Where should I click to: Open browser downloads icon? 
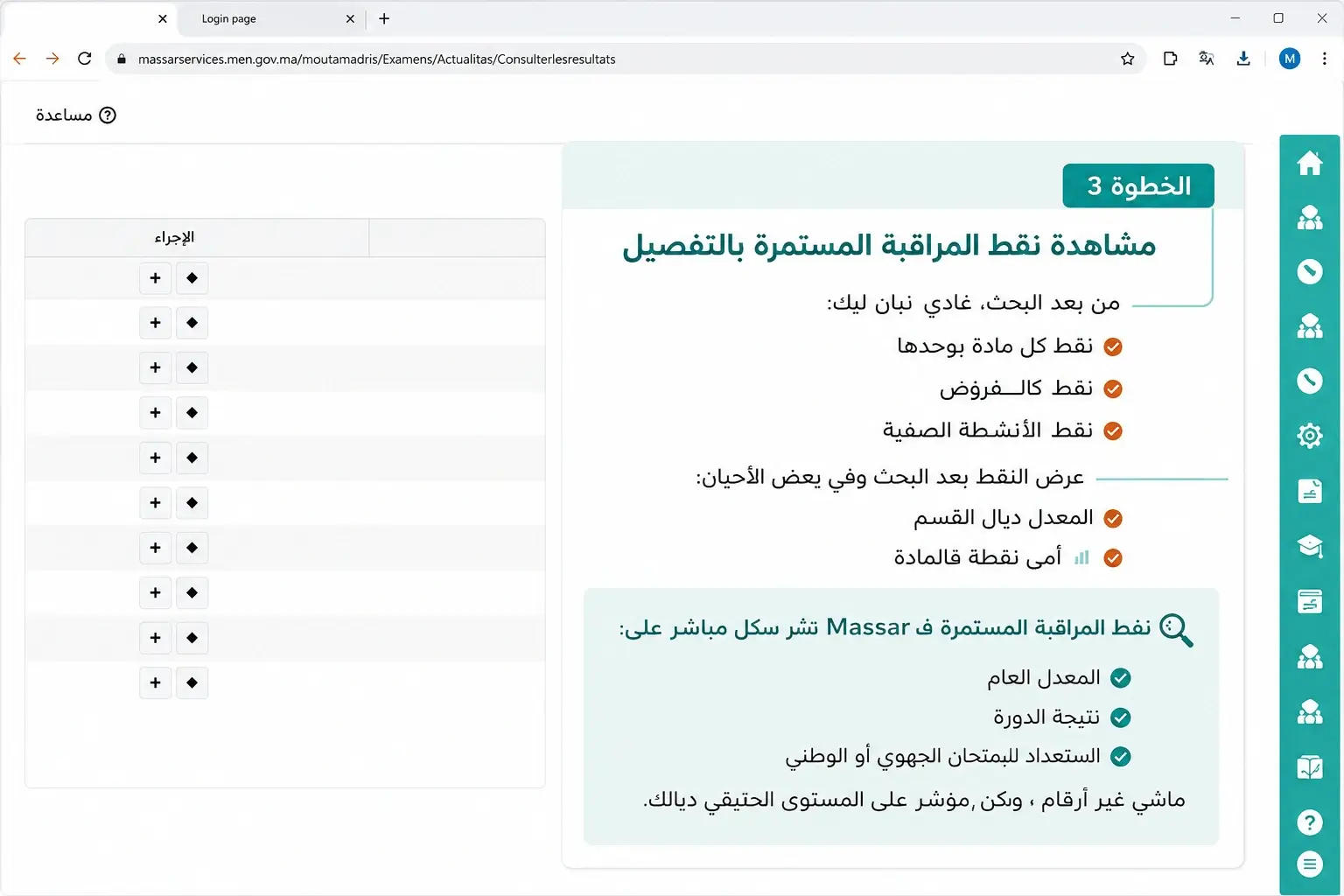(x=1243, y=59)
